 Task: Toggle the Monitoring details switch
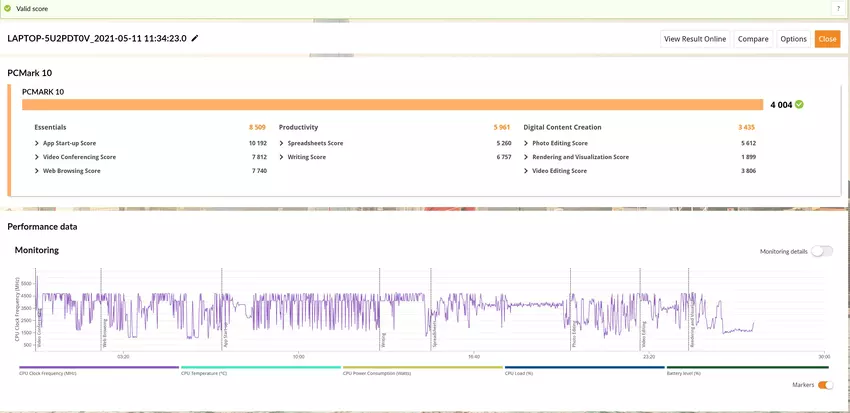coord(821,251)
